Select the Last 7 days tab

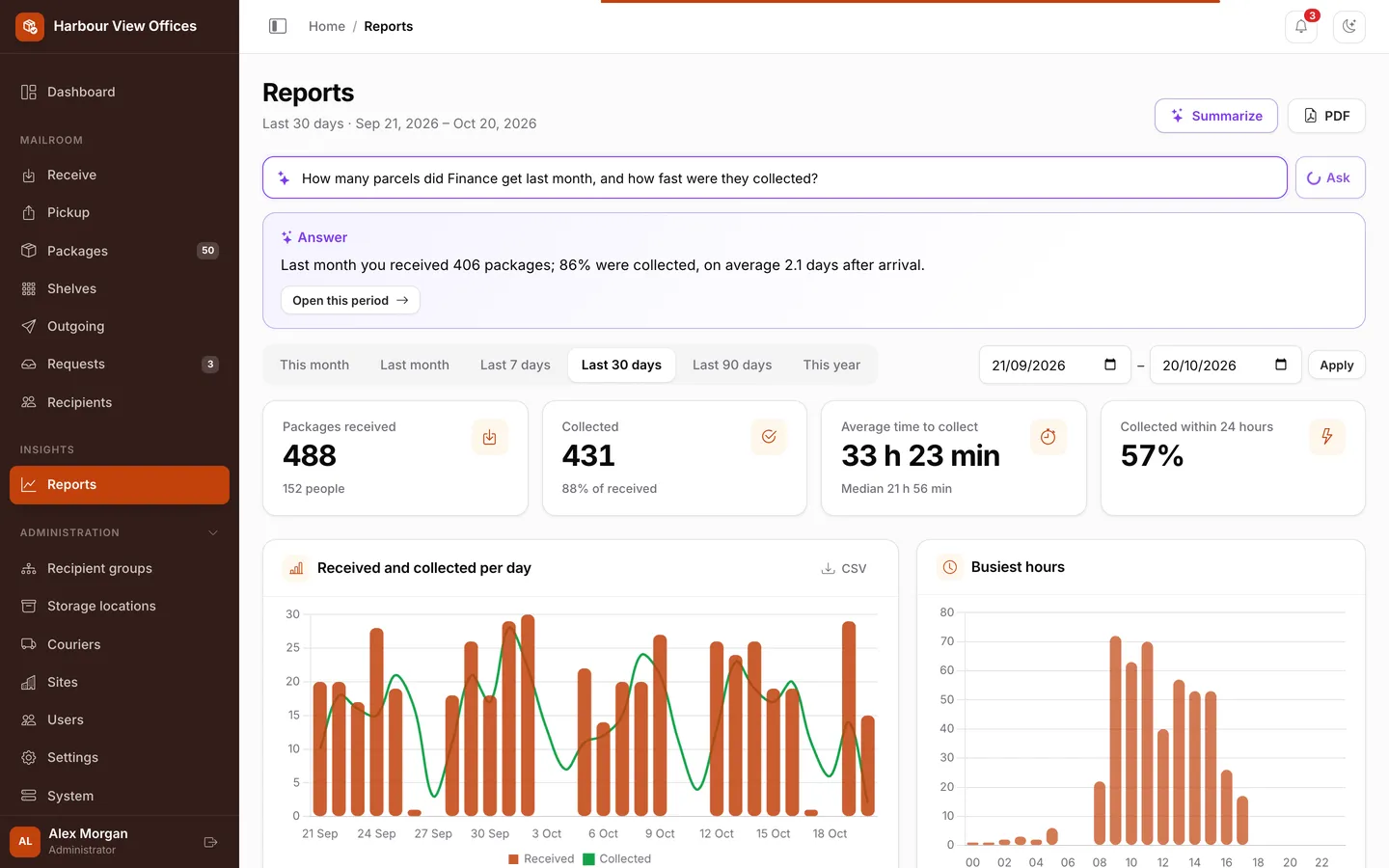tap(515, 365)
